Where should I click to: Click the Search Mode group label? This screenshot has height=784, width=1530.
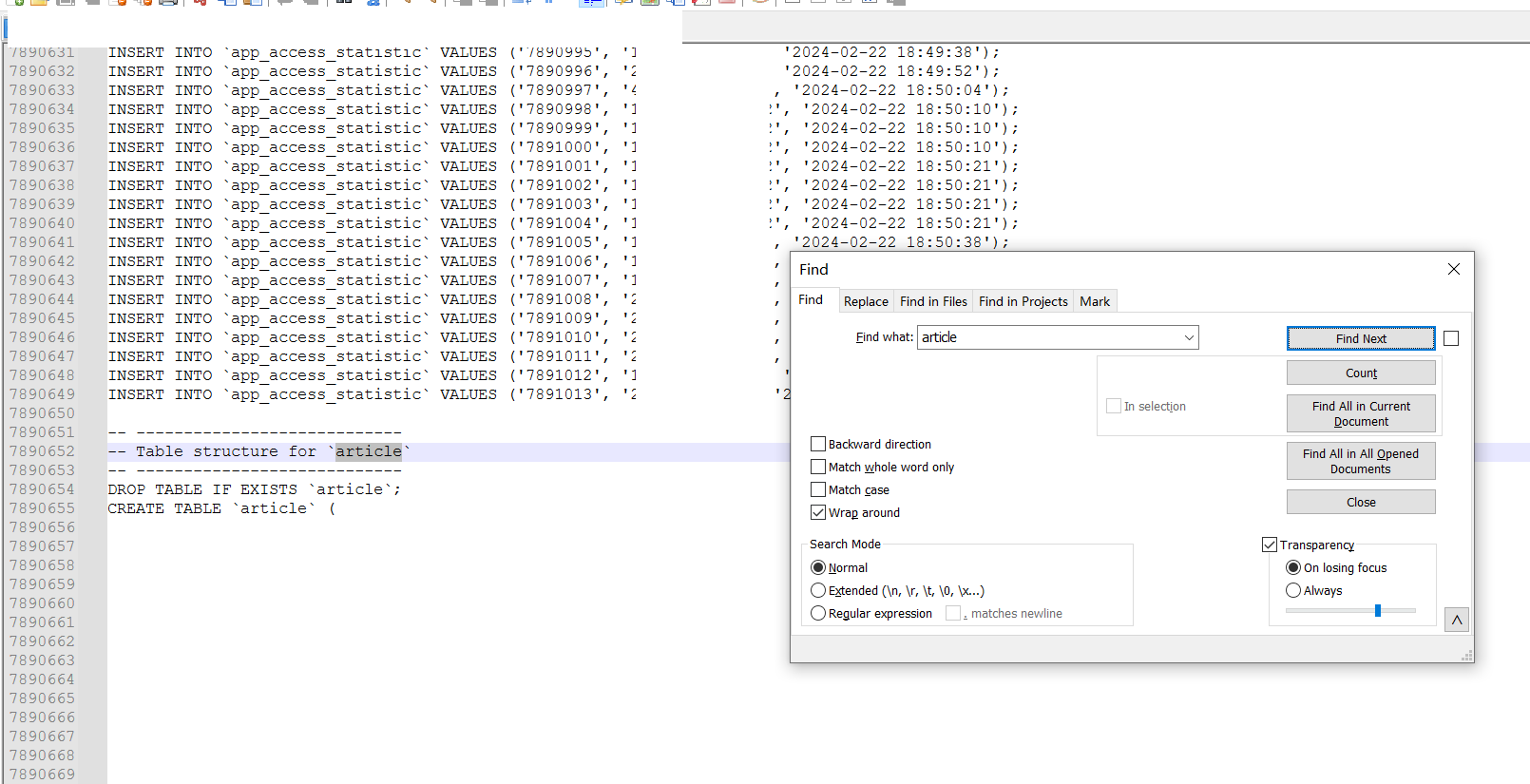point(845,545)
